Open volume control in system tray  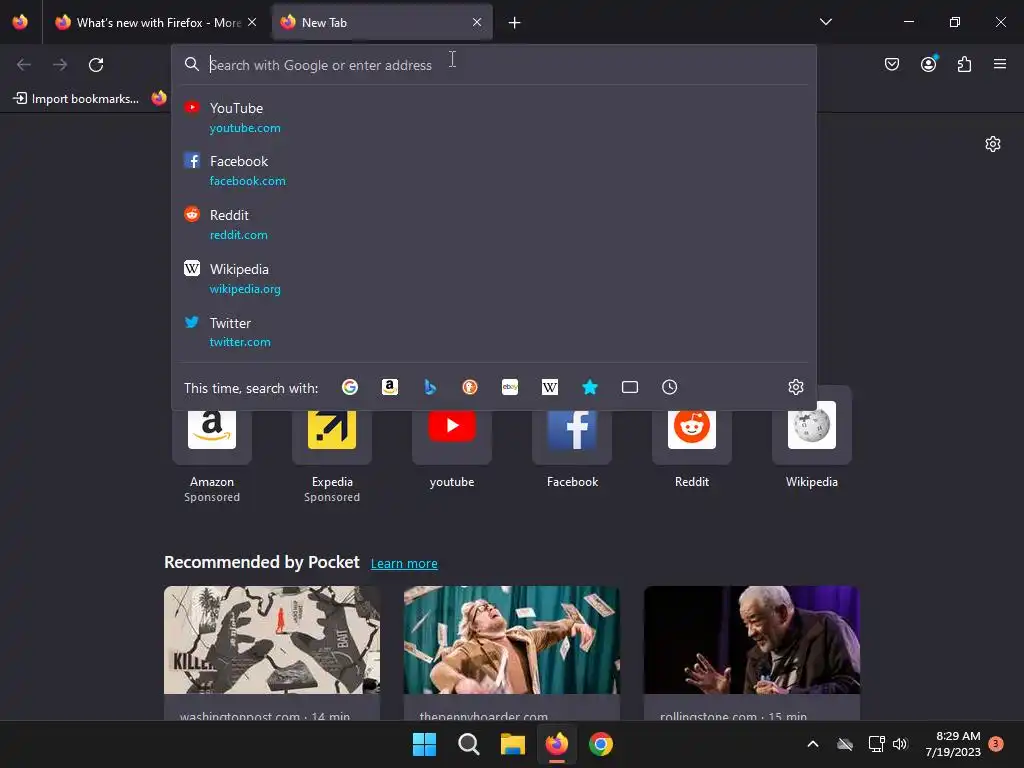coord(901,744)
